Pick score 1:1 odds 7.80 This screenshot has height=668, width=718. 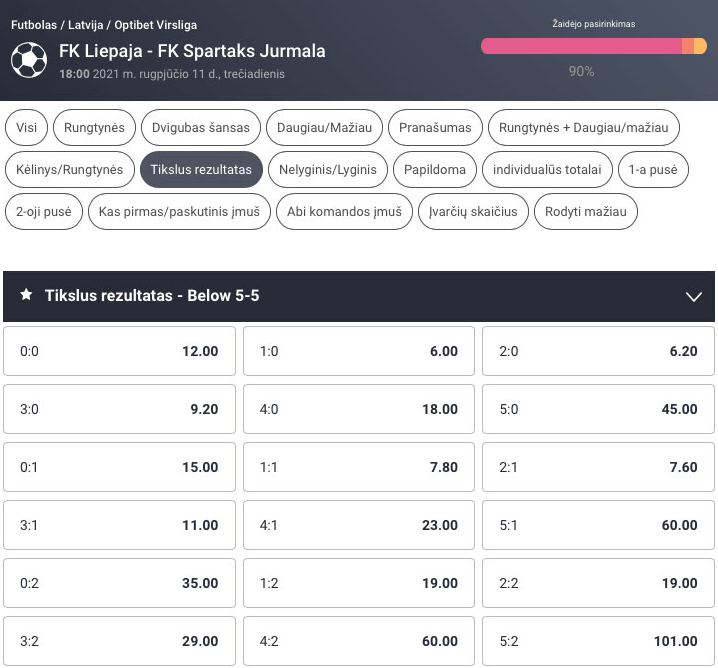[x=359, y=467]
